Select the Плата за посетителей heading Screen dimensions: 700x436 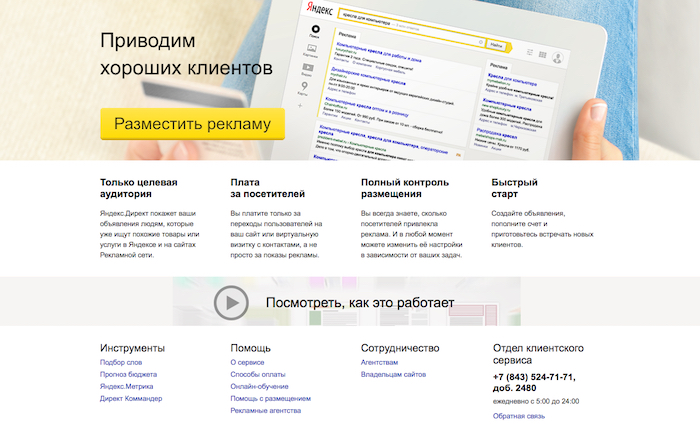coord(267,188)
